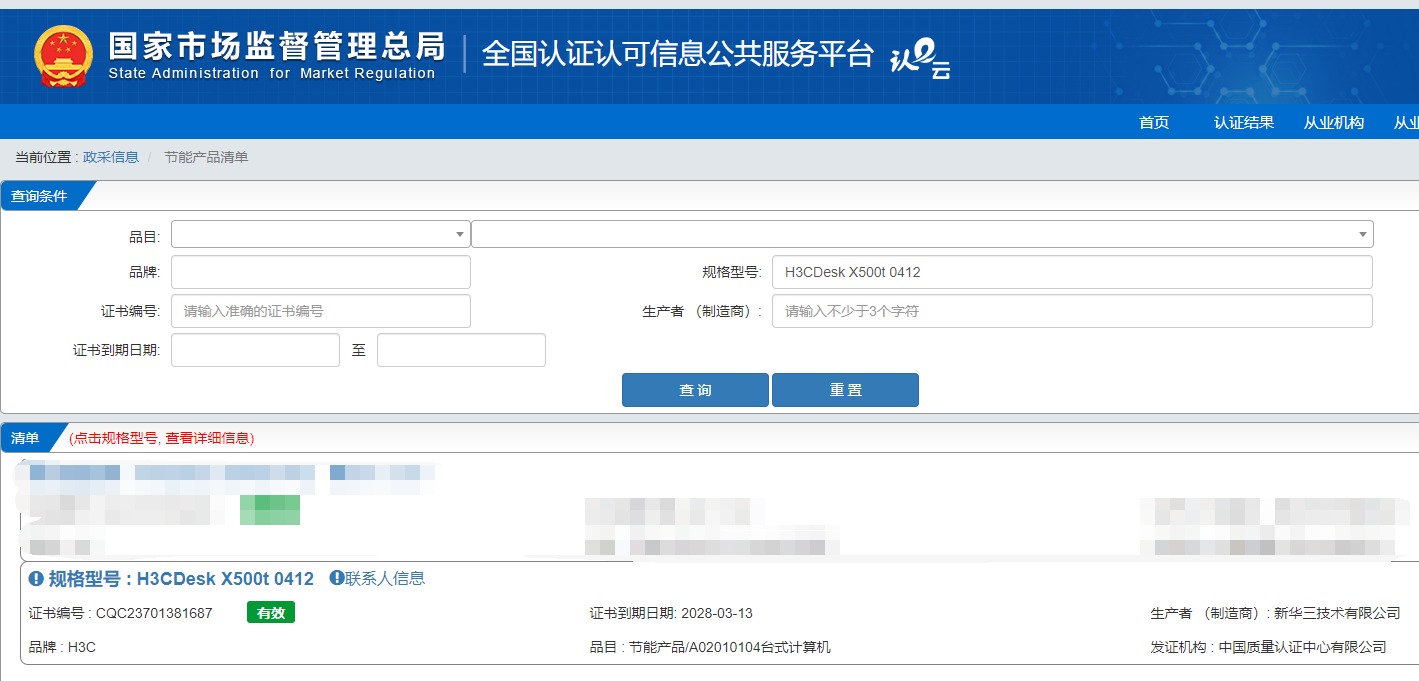Click the info icon before 联系人信息

(337, 578)
